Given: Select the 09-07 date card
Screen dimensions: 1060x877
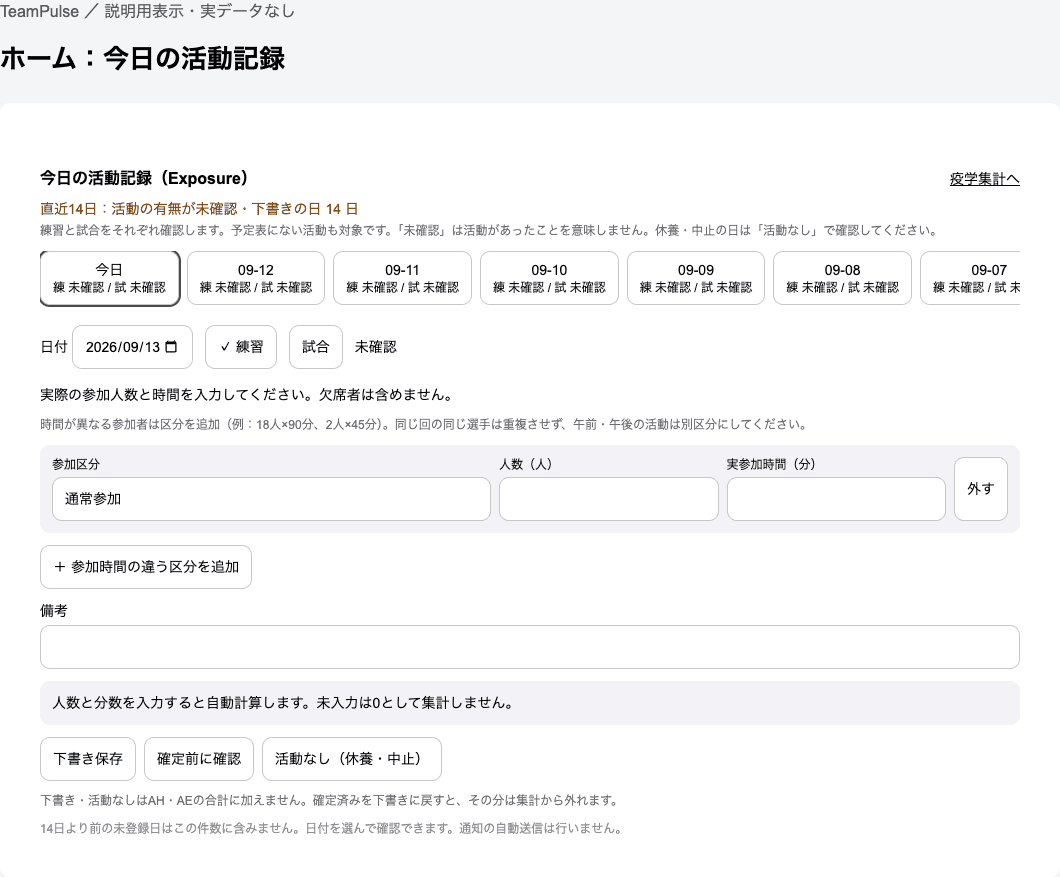Looking at the screenshot, I should point(971,279).
